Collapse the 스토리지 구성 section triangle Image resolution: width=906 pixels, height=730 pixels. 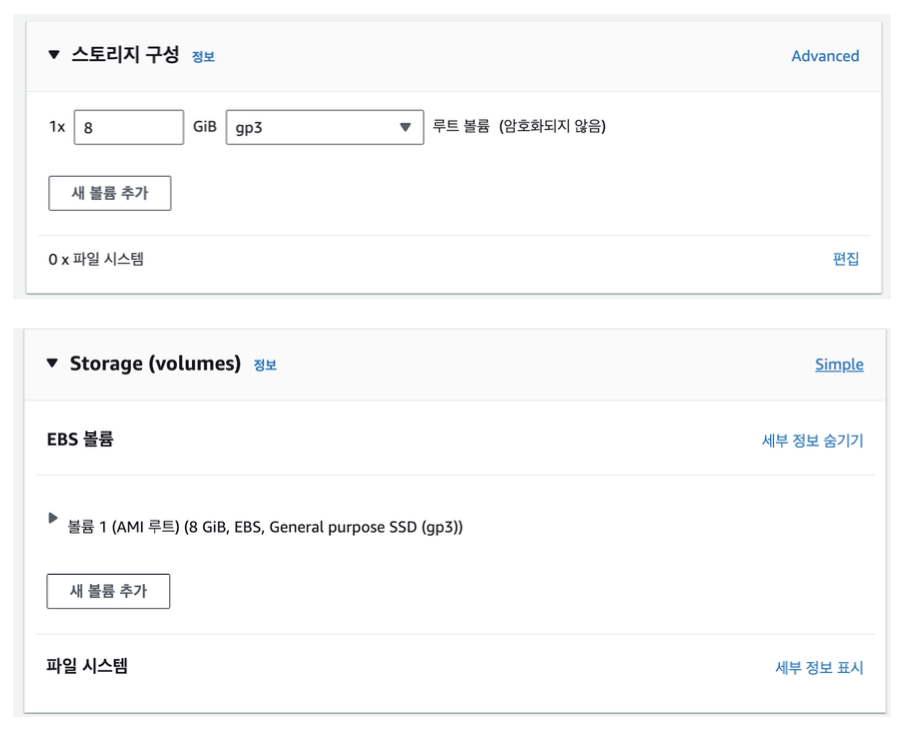click(x=54, y=55)
